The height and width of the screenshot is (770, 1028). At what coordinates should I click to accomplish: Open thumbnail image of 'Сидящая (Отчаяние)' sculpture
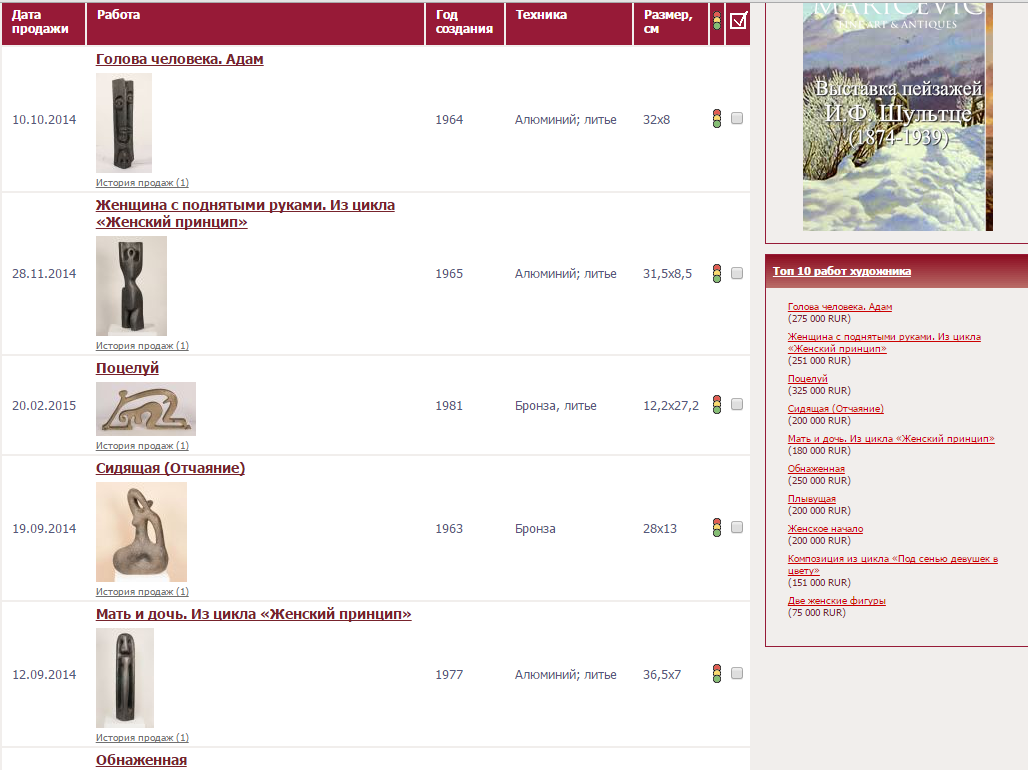click(141, 532)
